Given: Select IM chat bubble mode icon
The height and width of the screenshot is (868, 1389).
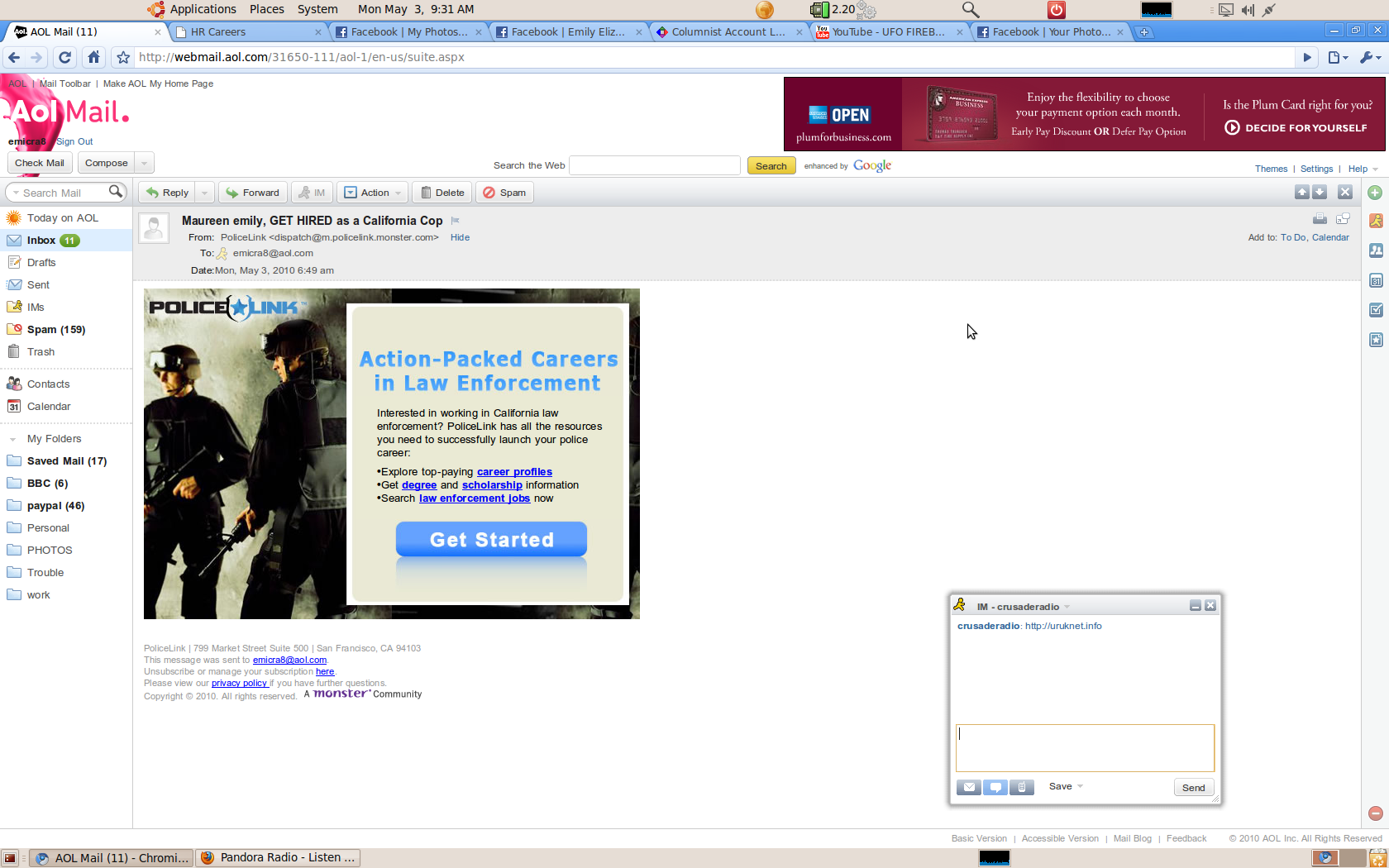Looking at the screenshot, I should 995,787.
